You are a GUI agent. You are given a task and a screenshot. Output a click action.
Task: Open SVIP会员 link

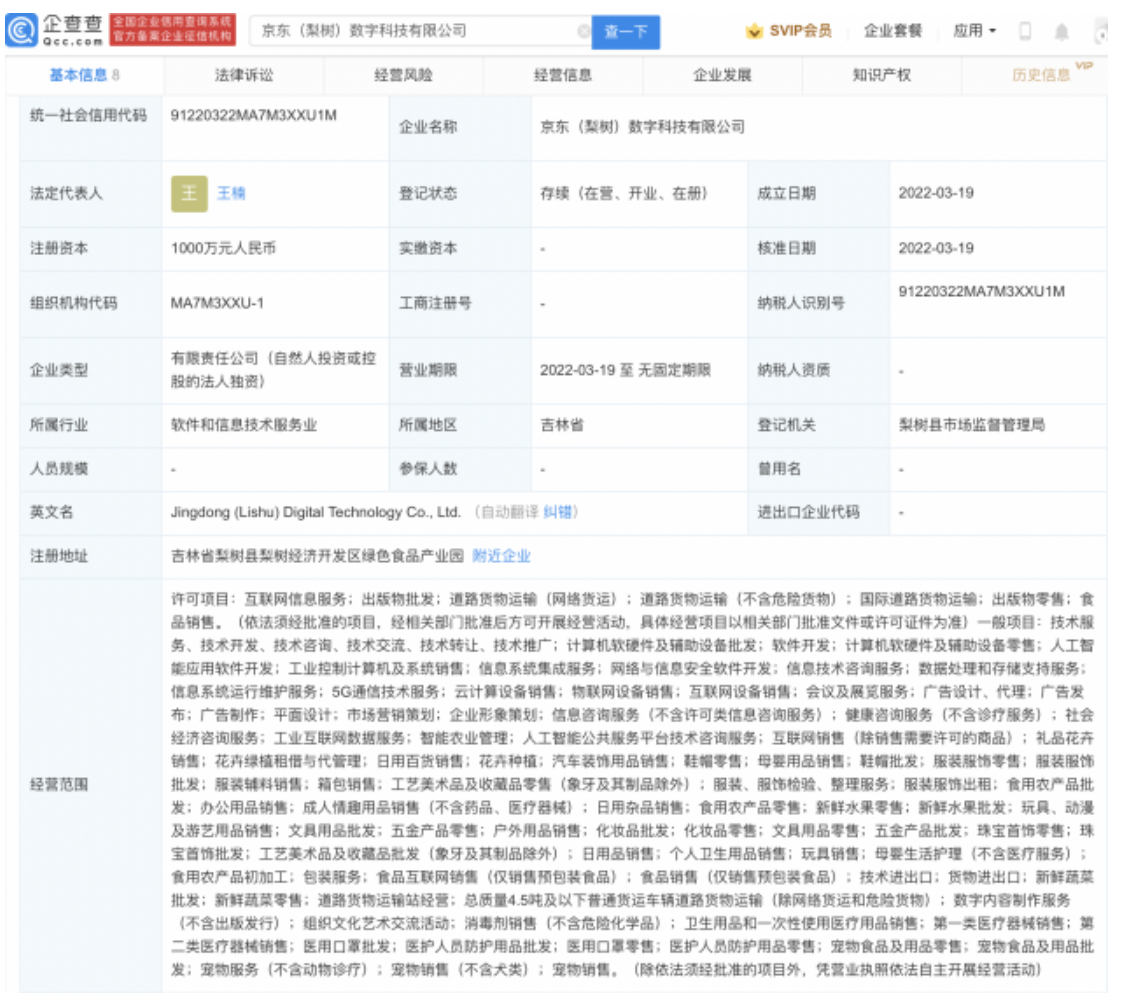(x=801, y=31)
